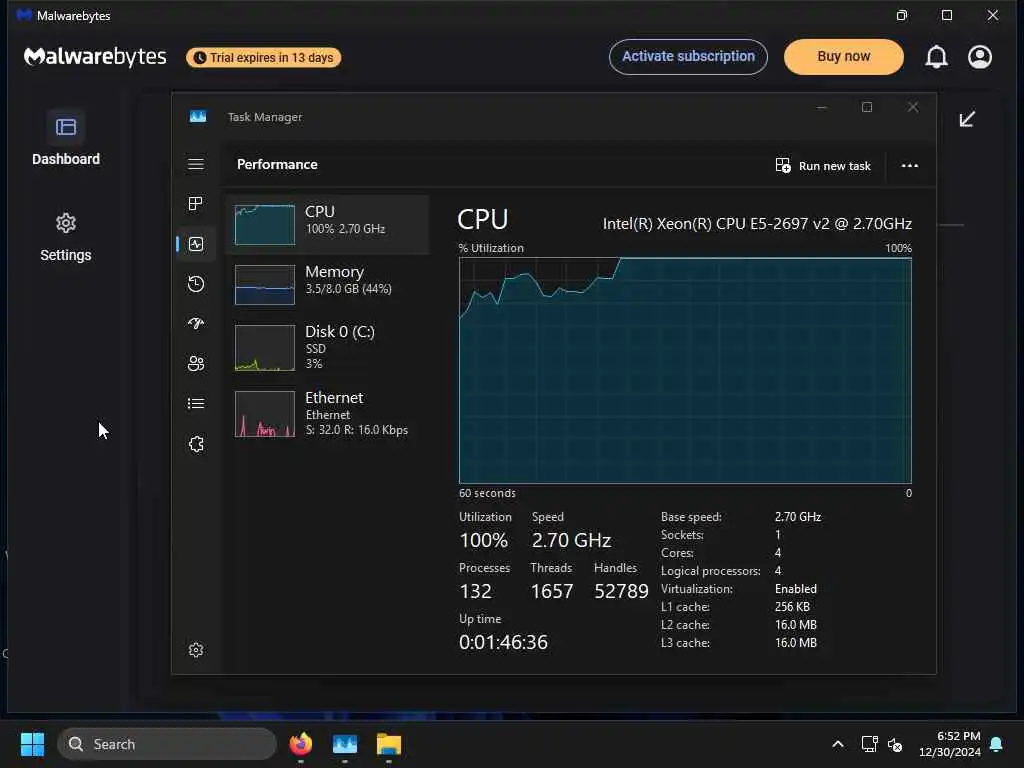Click the CPU utilization graph
Screen dimensions: 1024x768
click(685, 370)
